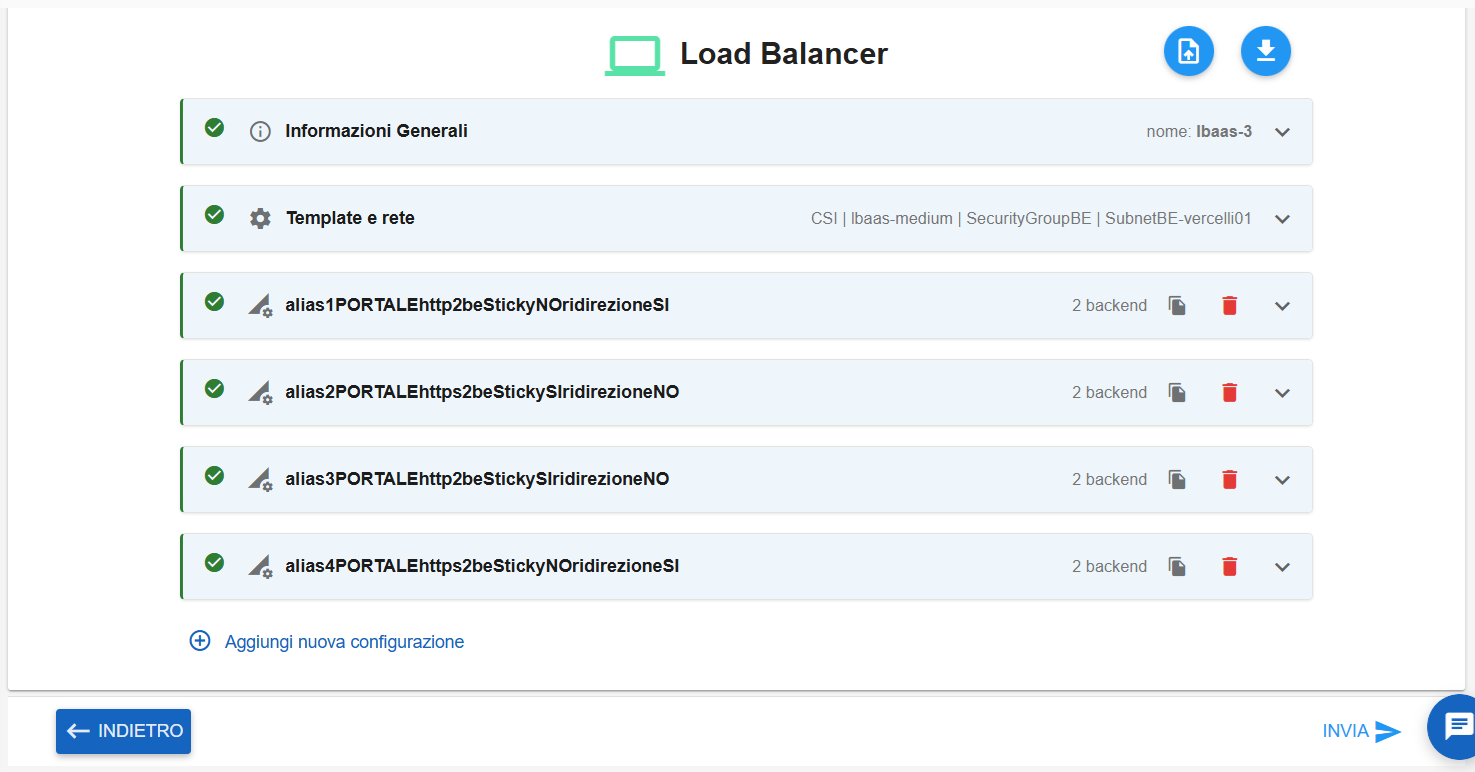The width and height of the screenshot is (1475, 772).
Task: Click 2 backend label of alias2PORTALE
Action: [x=1109, y=393]
